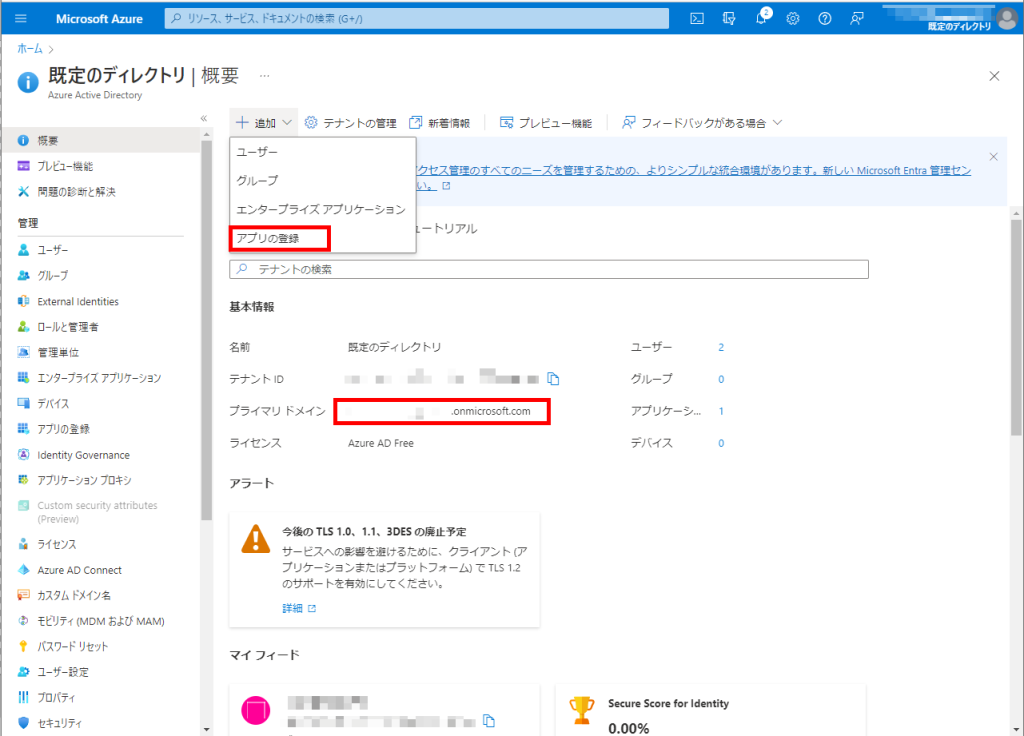
Task: Open the help question mark icon
Action: [x=825, y=18]
